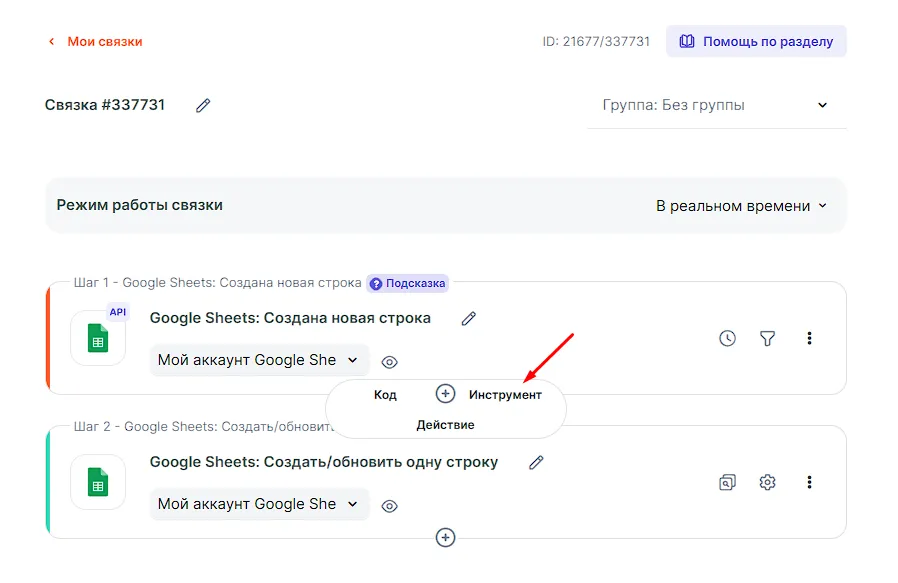Click the gear settings icon in step 2
The height and width of the screenshot is (583, 898).
click(x=767, y=483)
